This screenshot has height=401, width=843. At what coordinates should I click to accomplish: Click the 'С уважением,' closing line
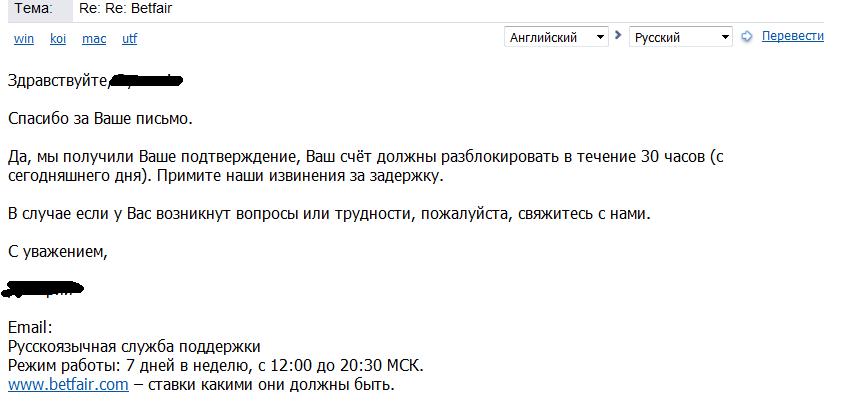pos(57,251)
